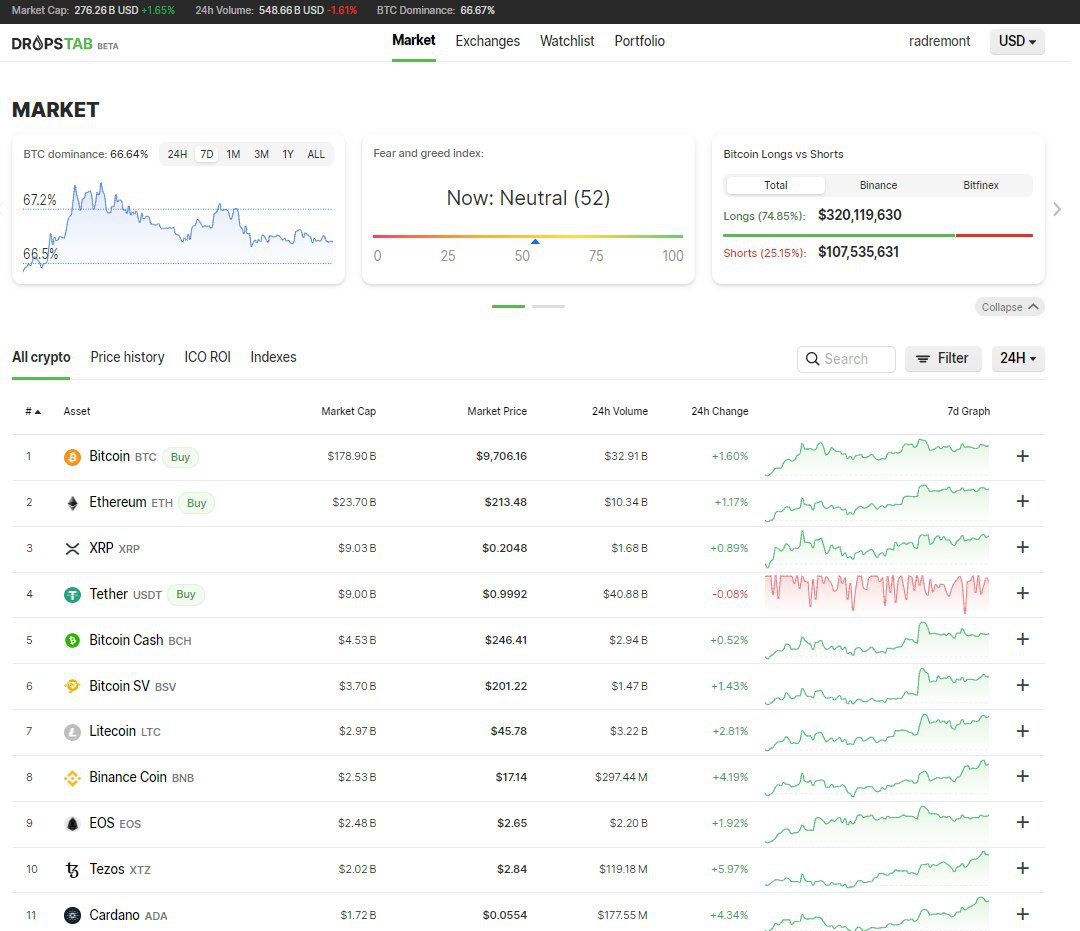Image resolution: width=1080 pixels, height=931 pixels.
Task: Add Bitcoin SV using its plus icon
Action: click(x=1023, y=685)
